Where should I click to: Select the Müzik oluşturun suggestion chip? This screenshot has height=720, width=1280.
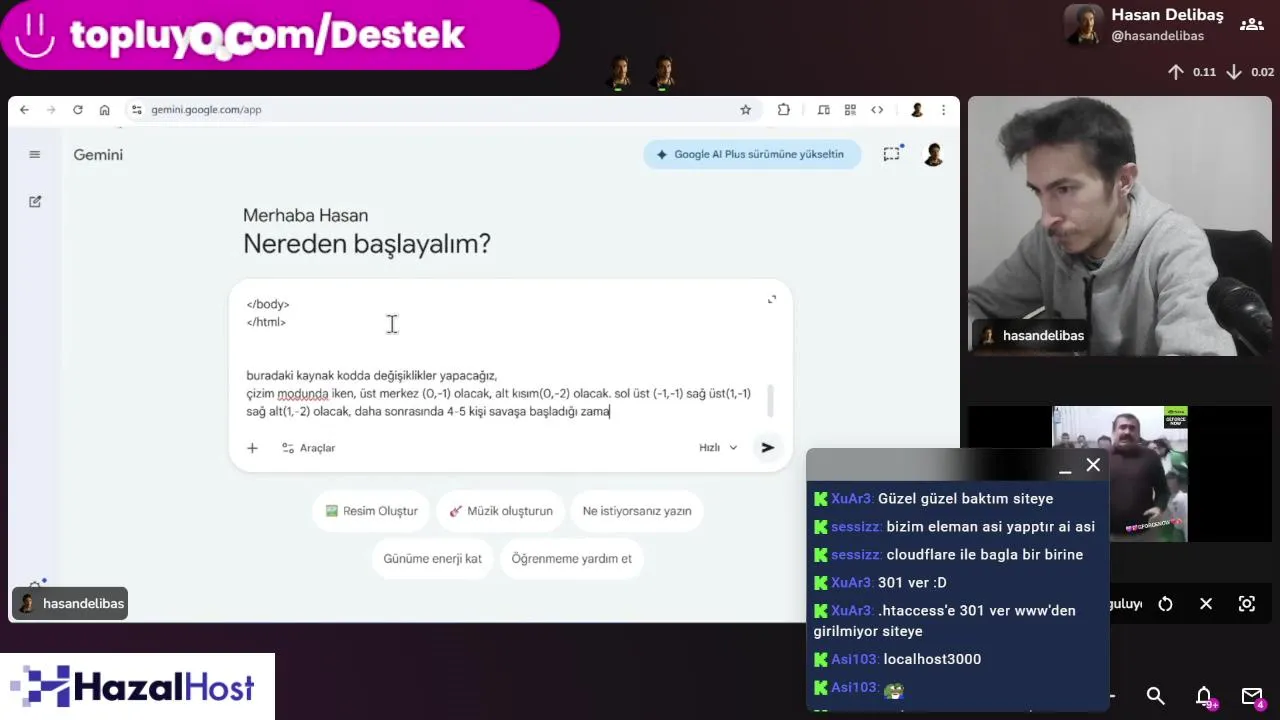pyautogui.click(x=501, y=511)
